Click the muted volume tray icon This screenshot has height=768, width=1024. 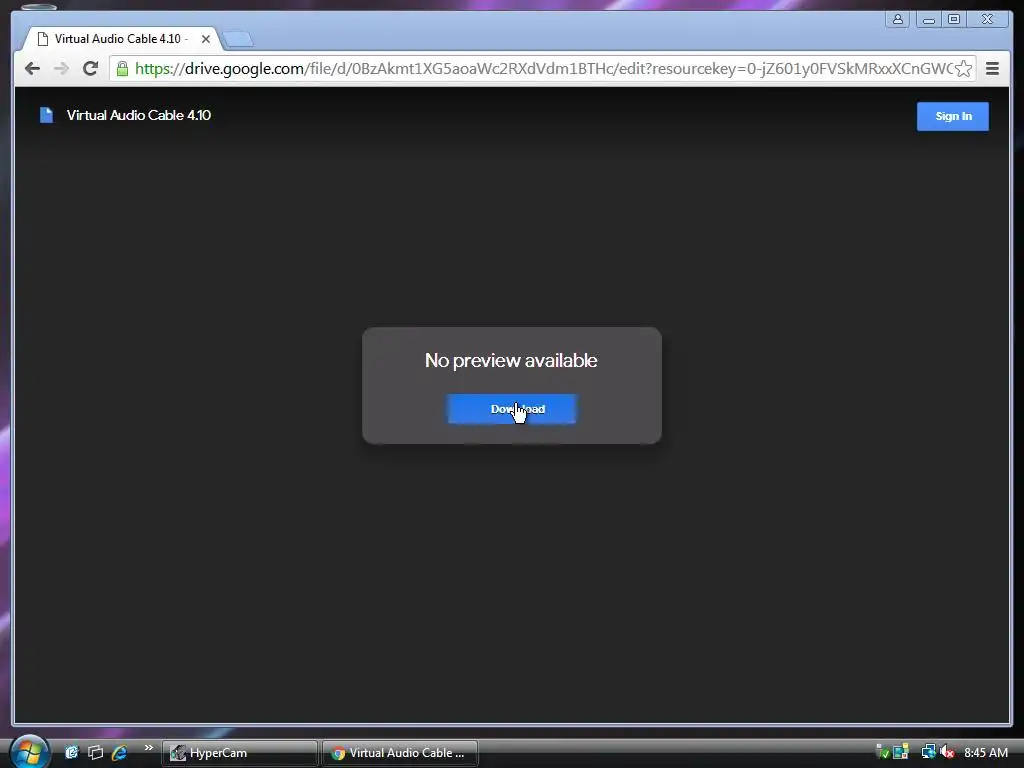(947, 752)
